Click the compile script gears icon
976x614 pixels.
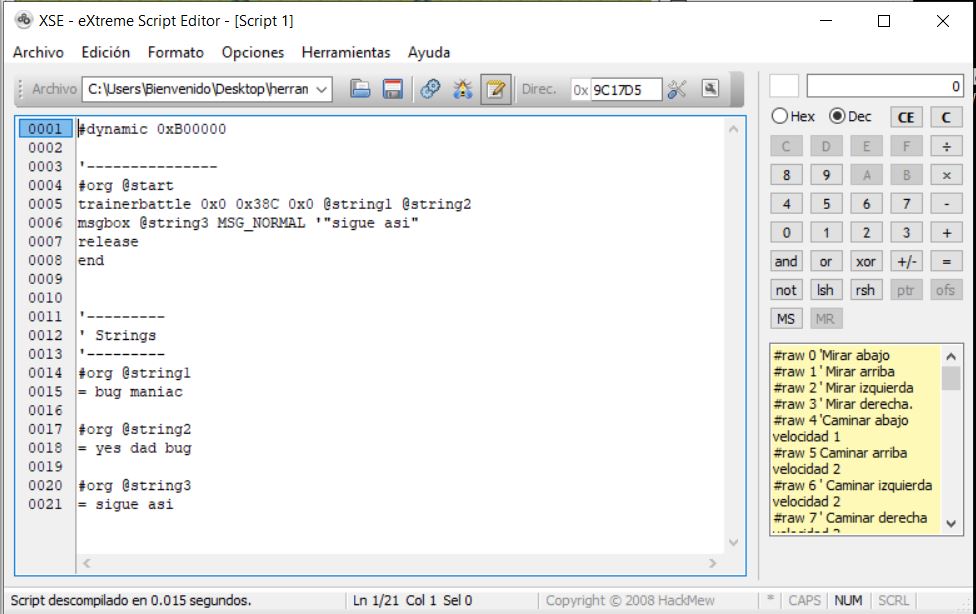(430, 89)
